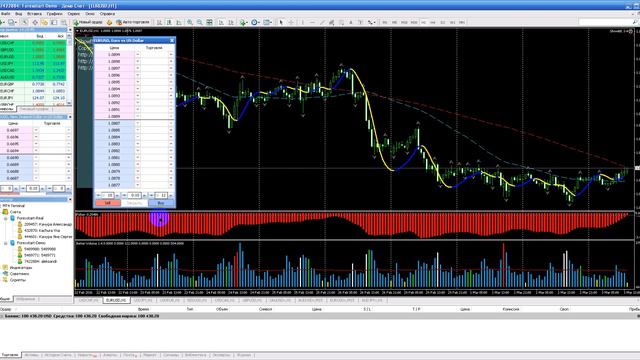Switch timeframe to M5
Image resolution: width=640 pixels, height=360 pixels.
394,22
